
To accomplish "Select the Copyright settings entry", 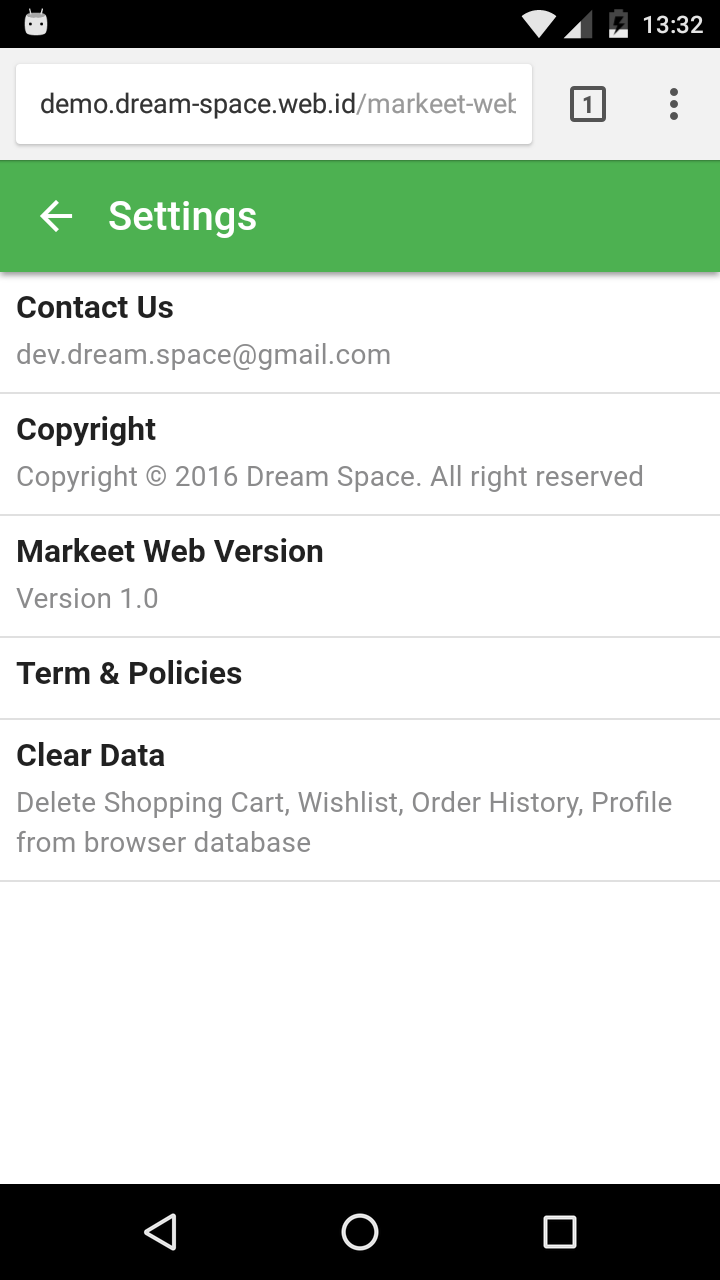I will [x=87, y=430].
